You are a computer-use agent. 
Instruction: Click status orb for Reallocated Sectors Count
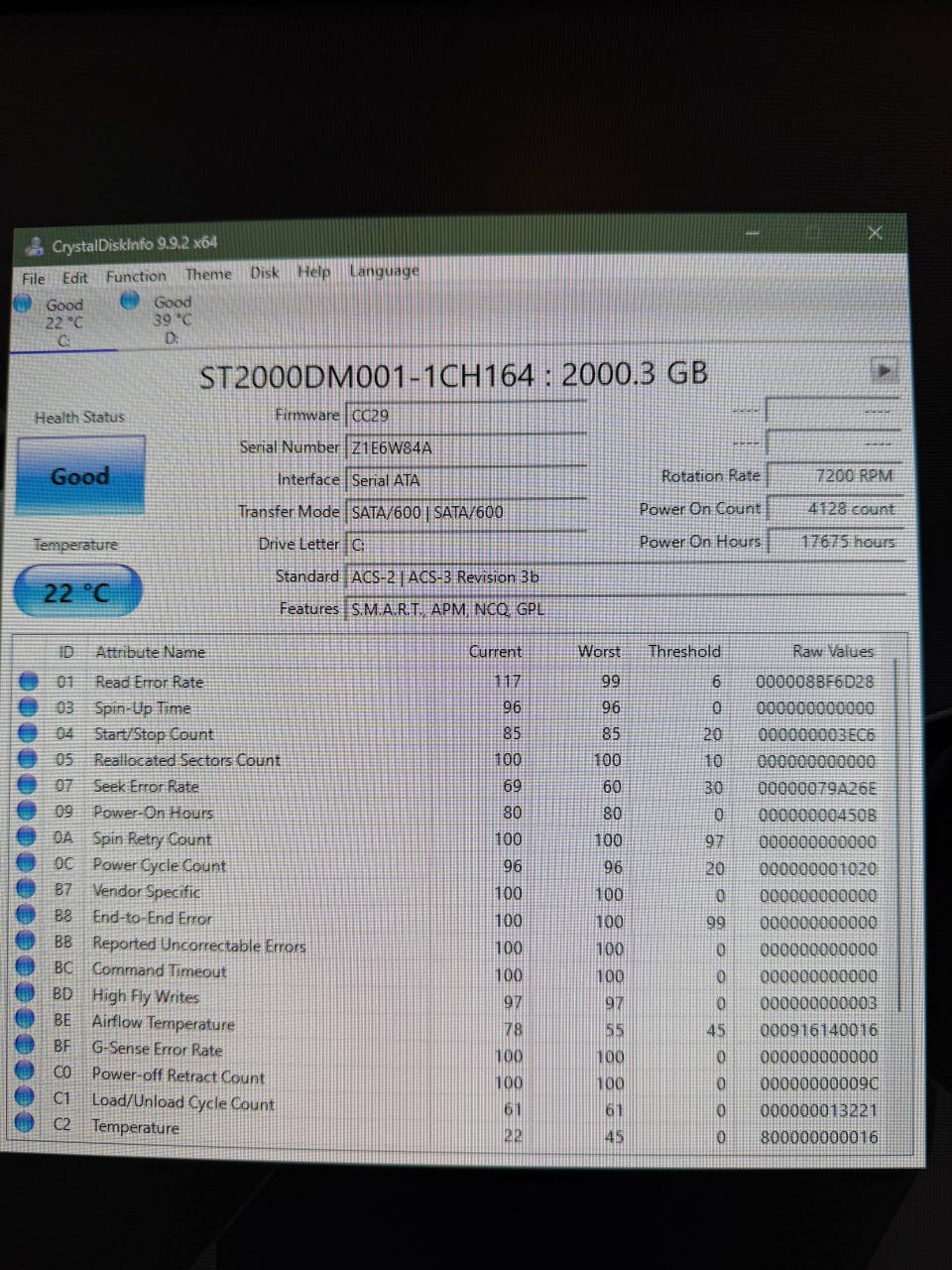pos(29,760)
